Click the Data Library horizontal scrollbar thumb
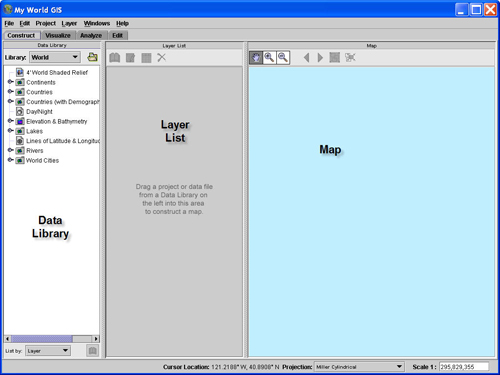The width and height of the screenshot is (500, 375). [x=42, y=339]
